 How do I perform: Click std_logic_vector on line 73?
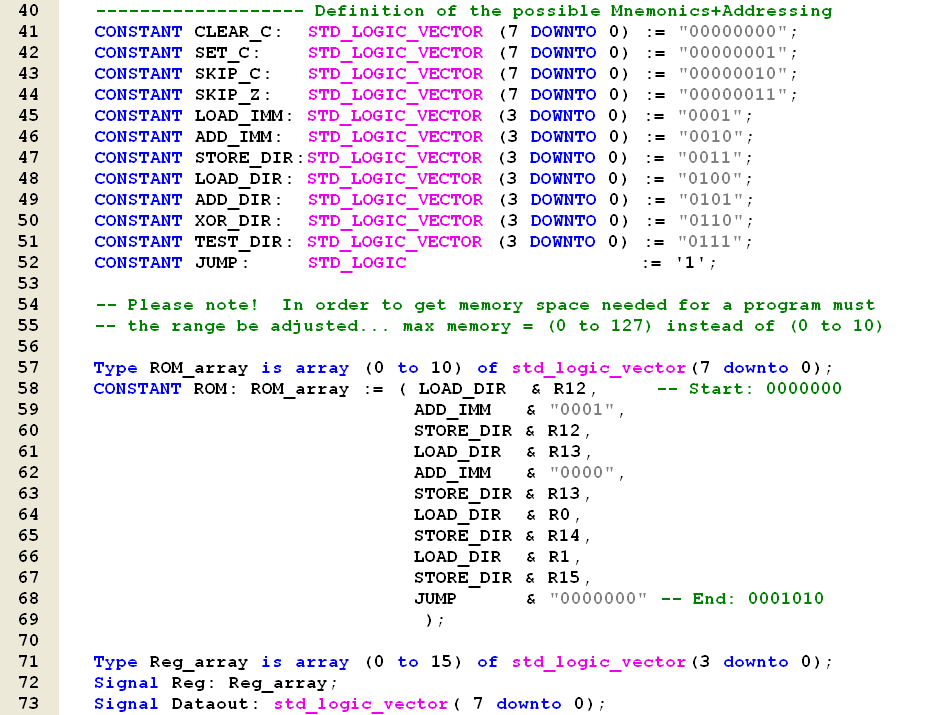pyautogui.click(x=361, y=704)
